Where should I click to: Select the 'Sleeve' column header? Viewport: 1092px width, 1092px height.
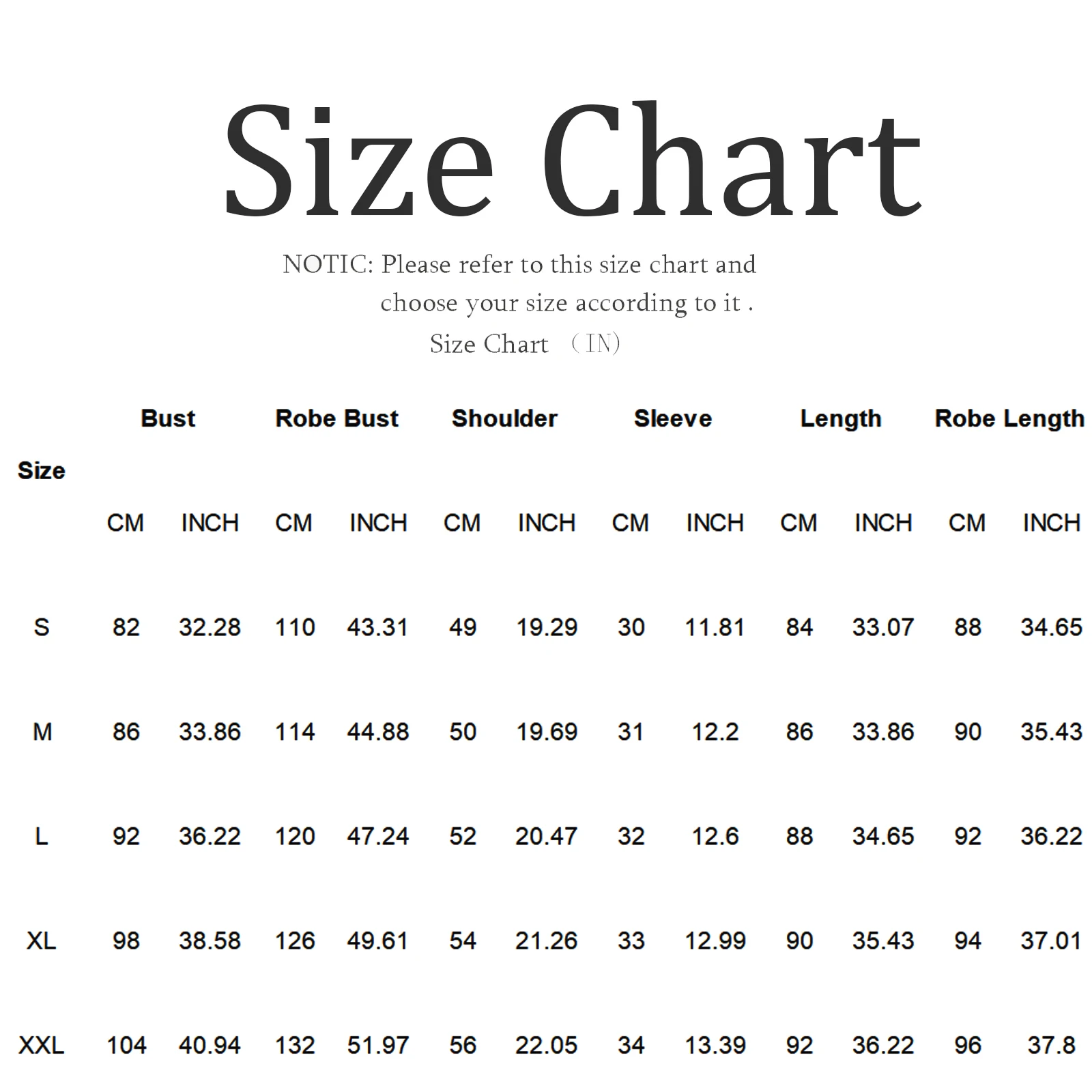[x=672, y=418]
